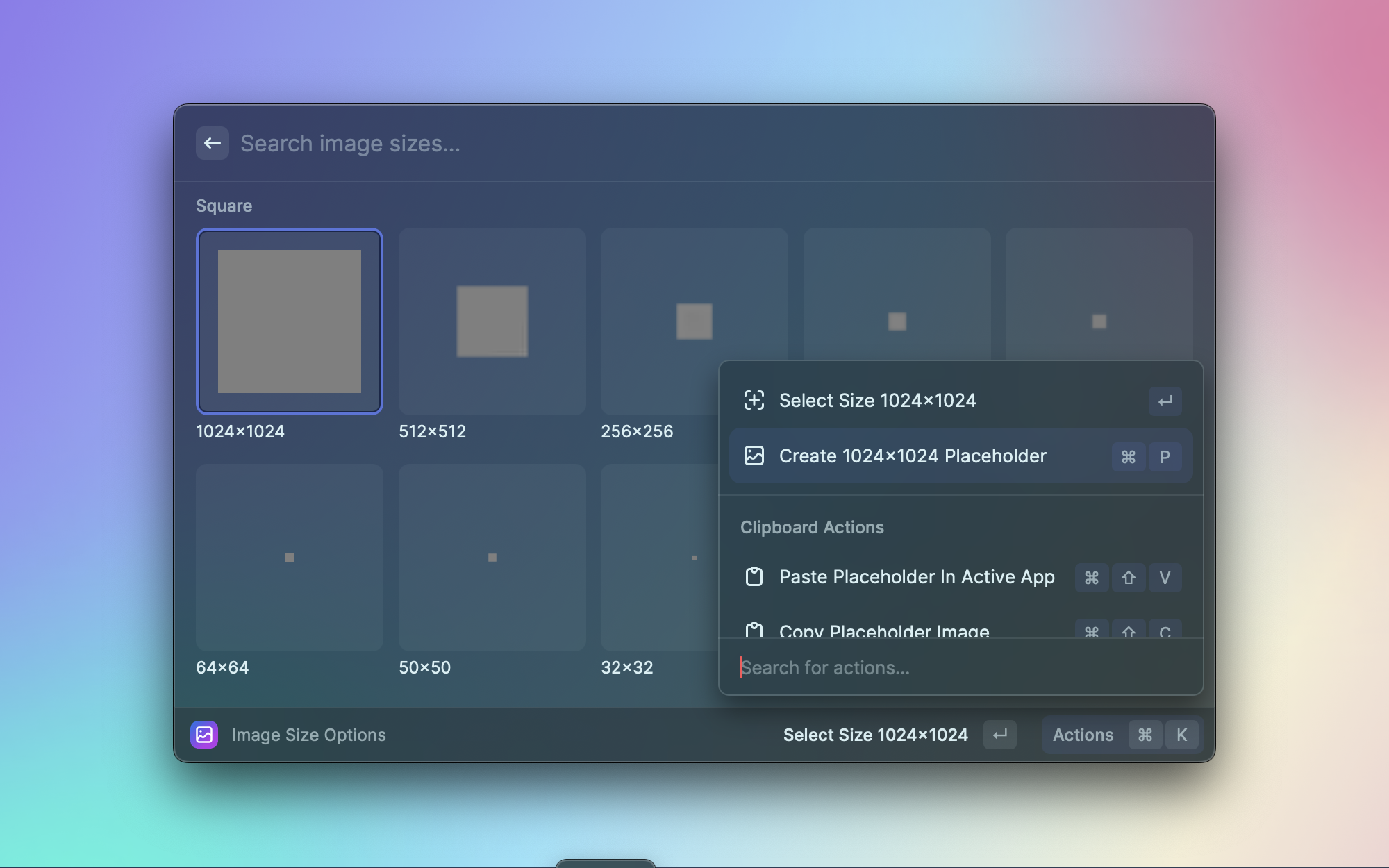
Task: Click command key badge next to P
Action: [1129, 457]
